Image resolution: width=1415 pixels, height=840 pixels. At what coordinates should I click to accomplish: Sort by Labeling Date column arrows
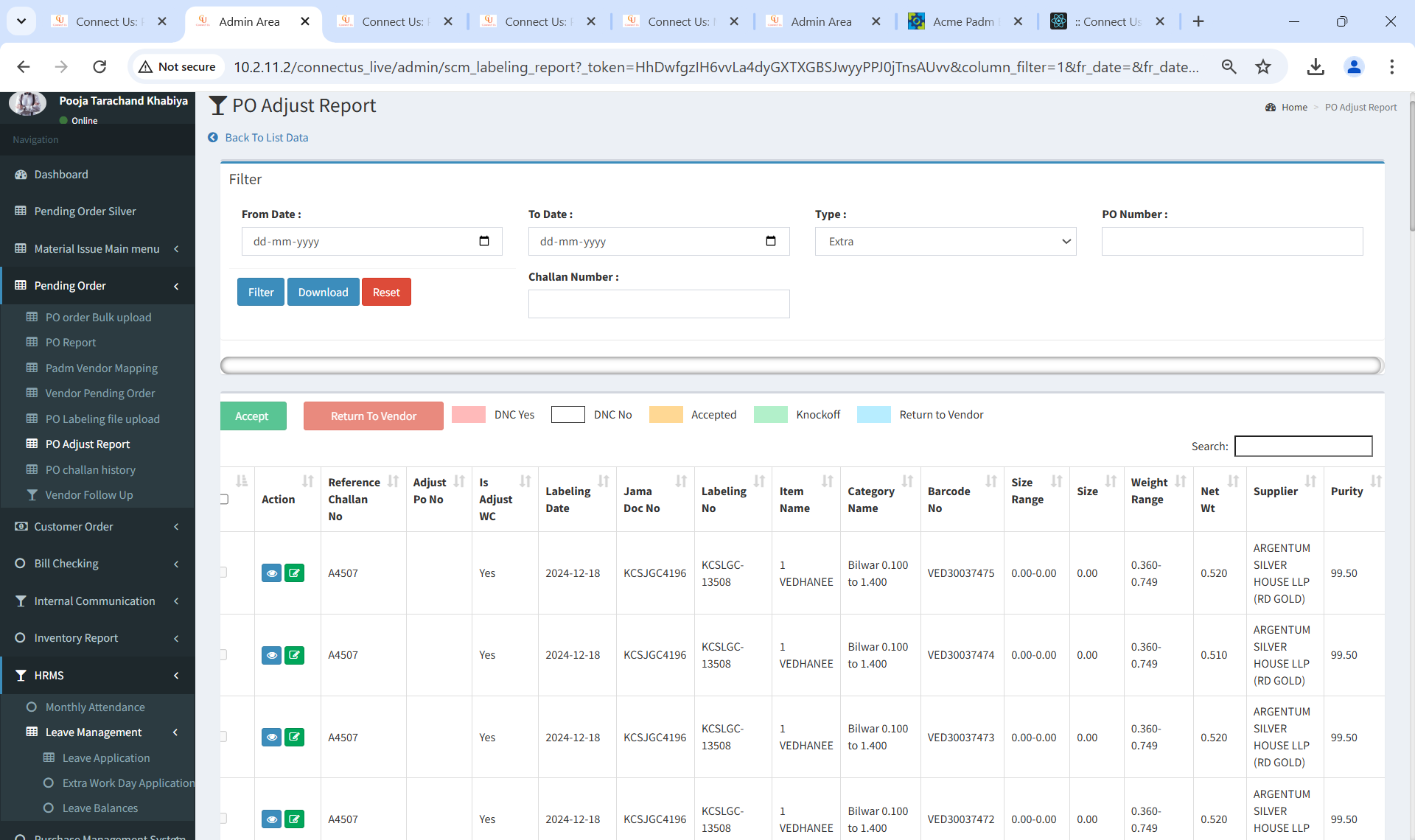click(603, 482)
